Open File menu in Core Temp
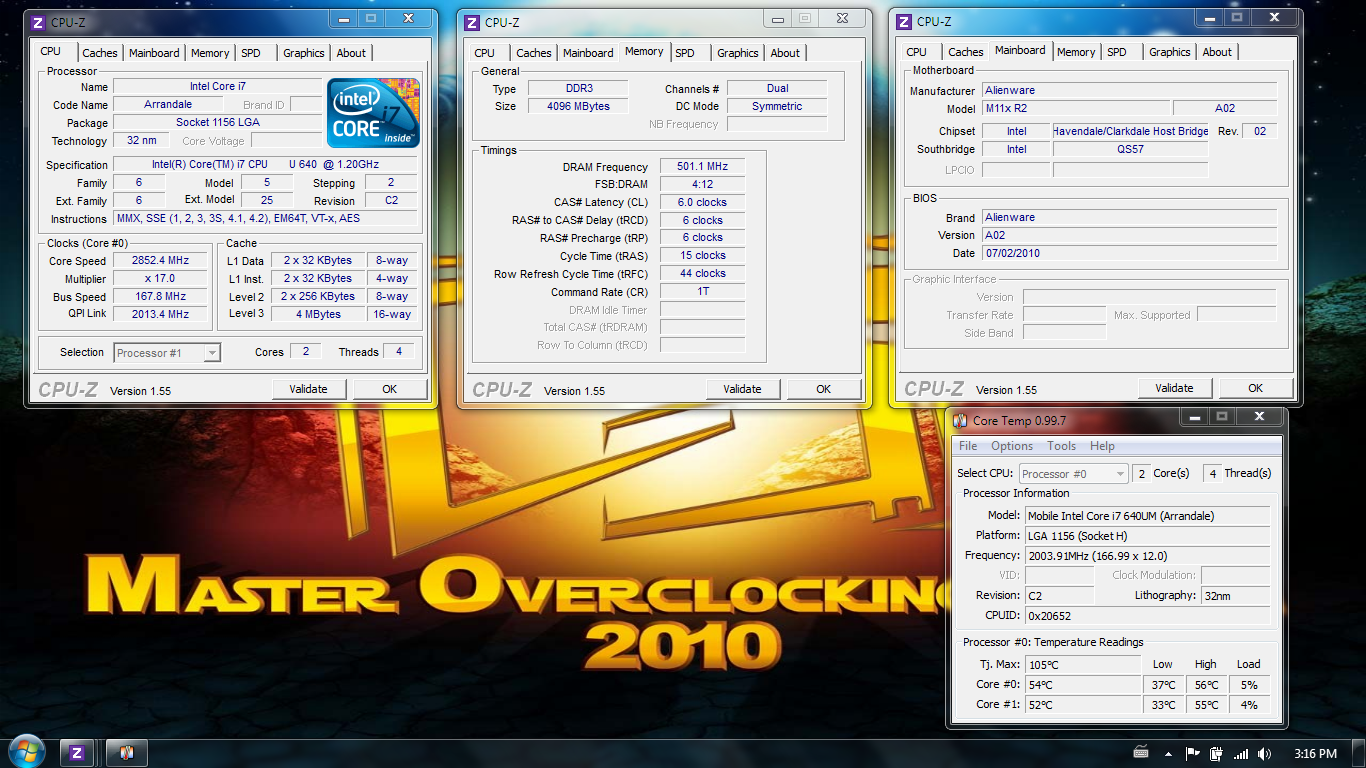Image resolution: width=1366 pixels, height=768 pixels. click(968, 446)
